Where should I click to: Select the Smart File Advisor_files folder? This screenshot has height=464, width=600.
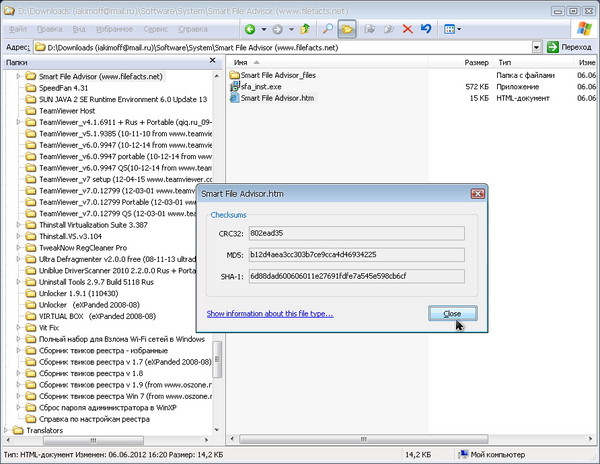[273, 75]
